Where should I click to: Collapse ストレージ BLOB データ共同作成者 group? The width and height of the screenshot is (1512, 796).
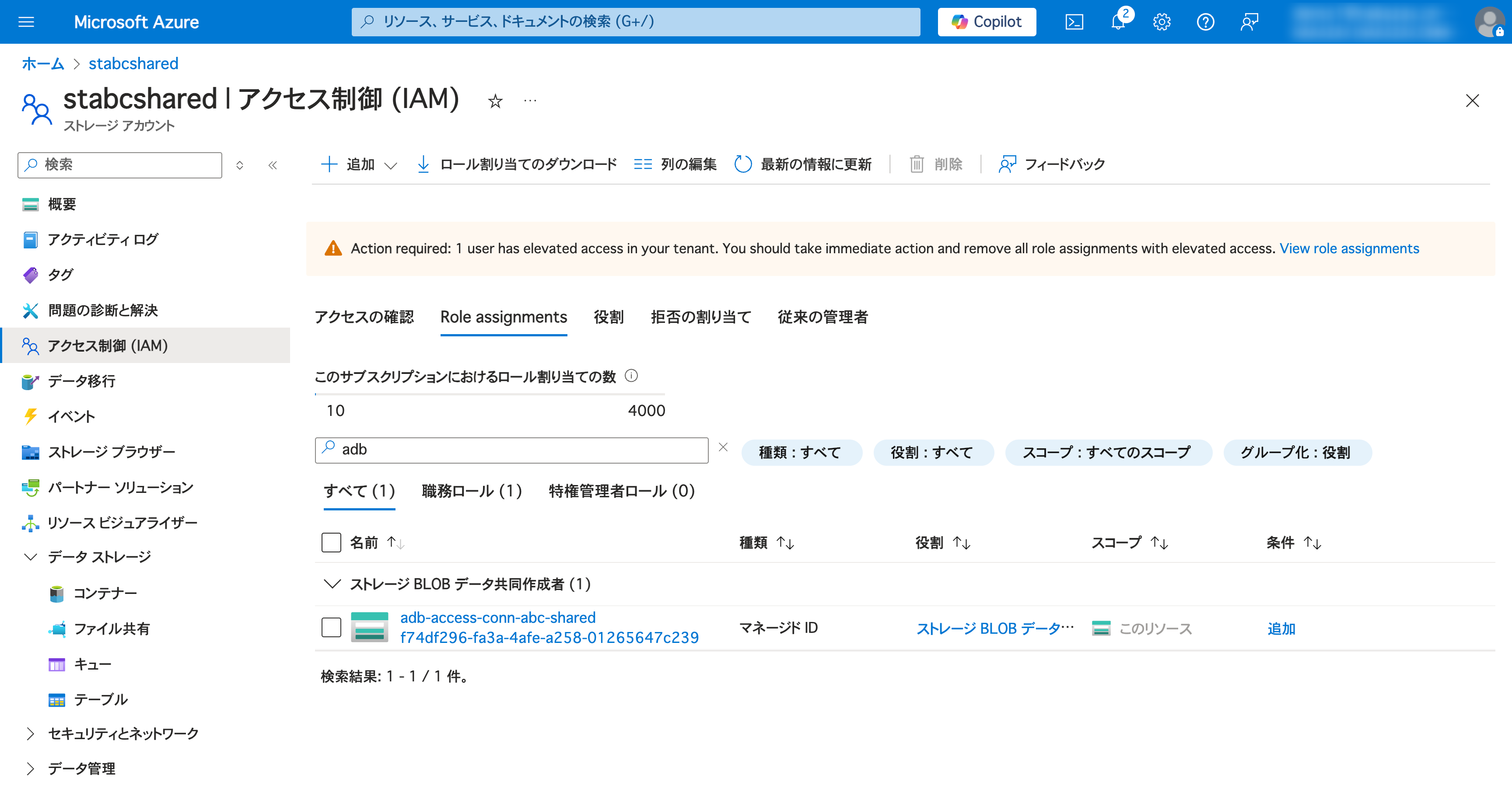coord(332,584)
